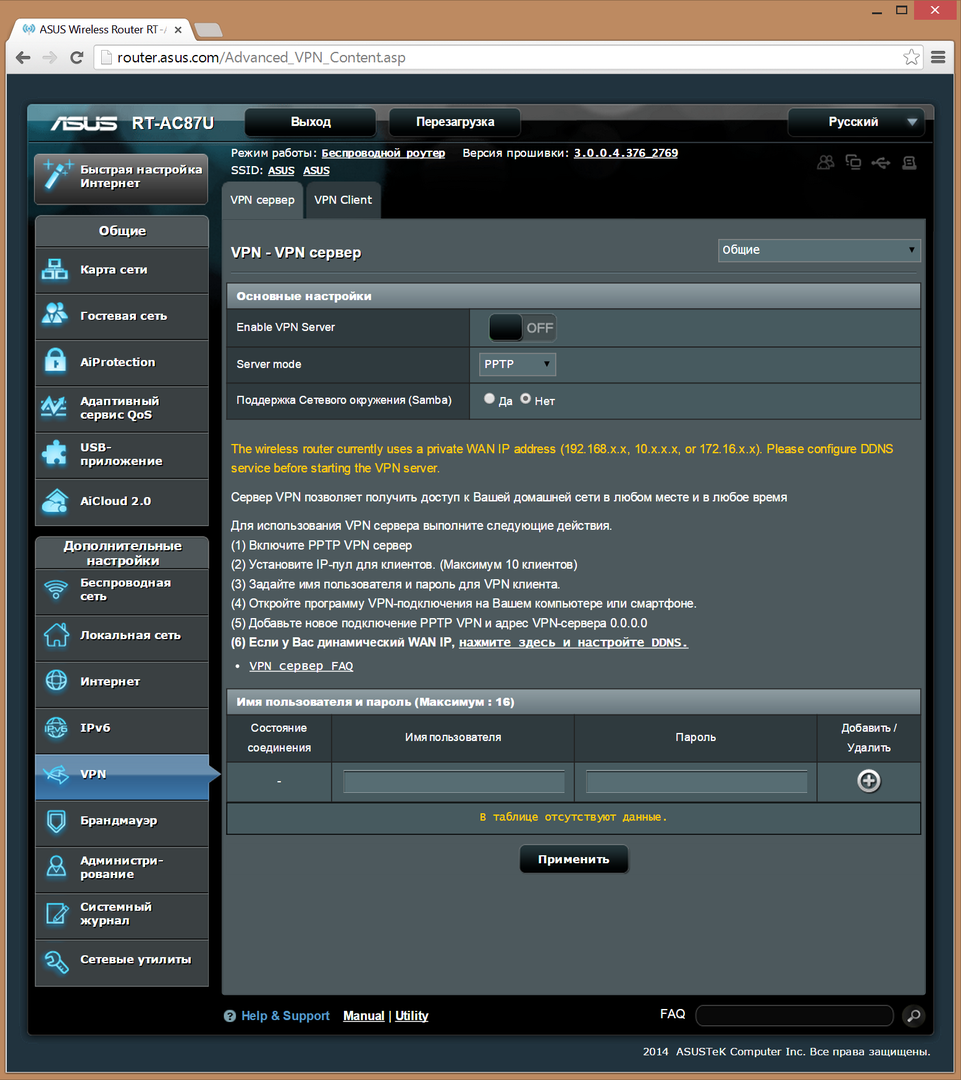Select Да for Samba support

pyautogui.click(x=489, y=398)
